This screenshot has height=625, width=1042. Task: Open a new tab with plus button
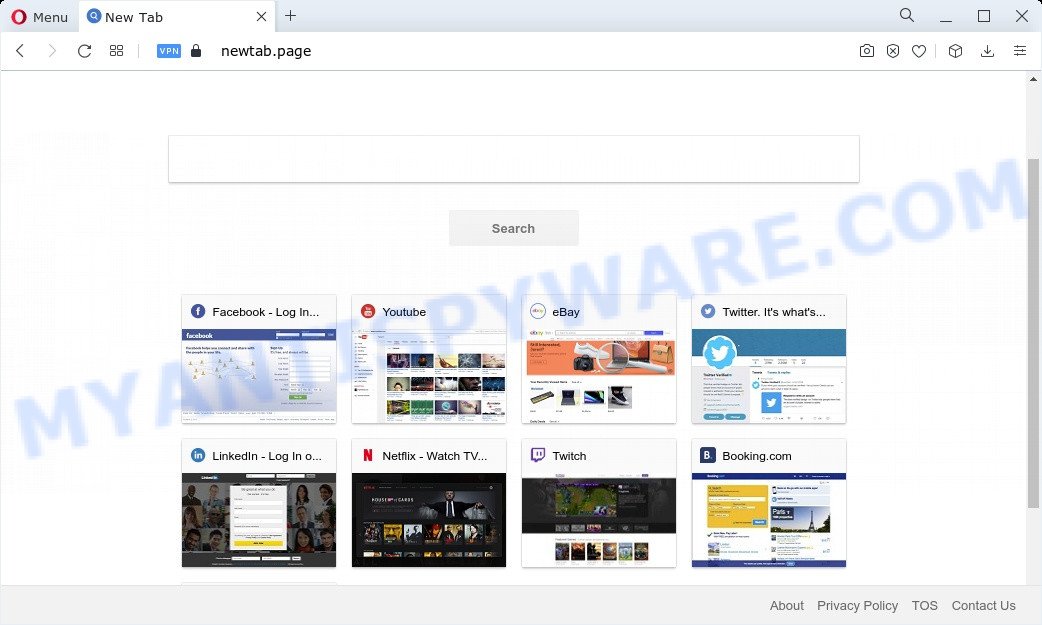tap(290, 16)
